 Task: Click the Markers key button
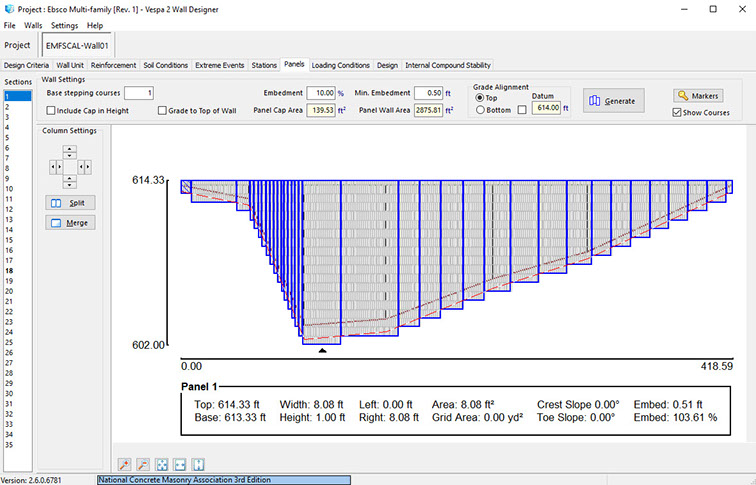pos(697,95)
